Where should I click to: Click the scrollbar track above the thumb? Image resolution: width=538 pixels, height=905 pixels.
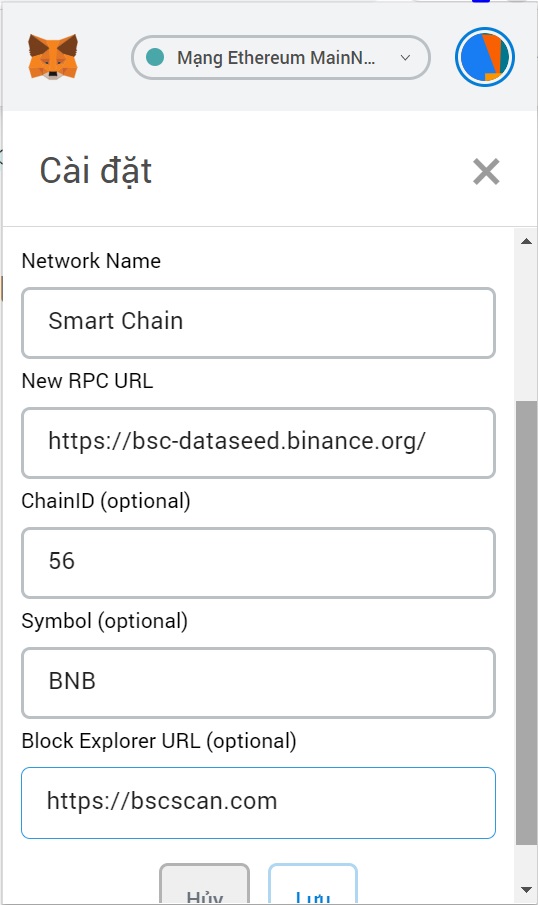526,326
